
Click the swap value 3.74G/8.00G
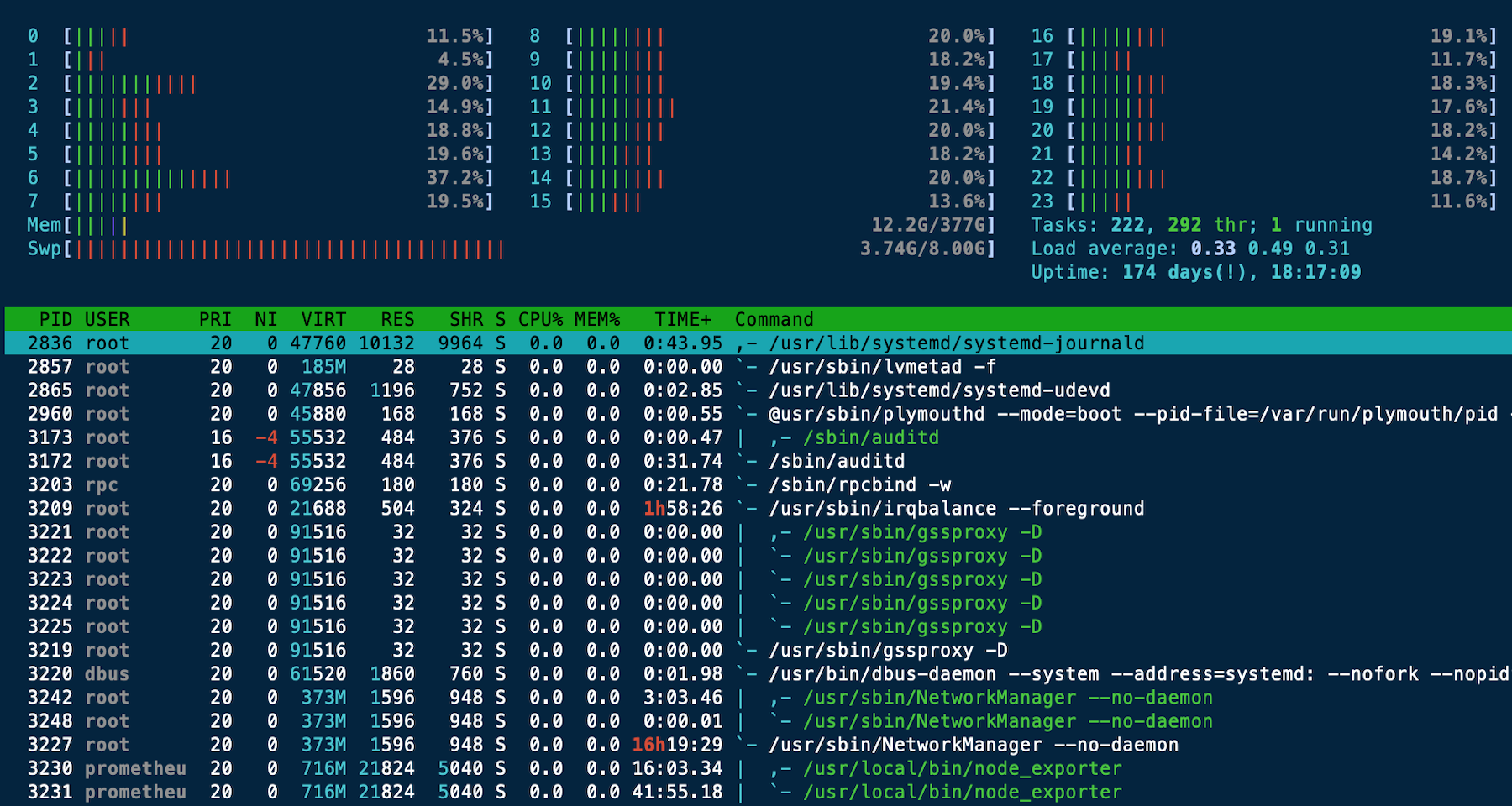[922, 249]
